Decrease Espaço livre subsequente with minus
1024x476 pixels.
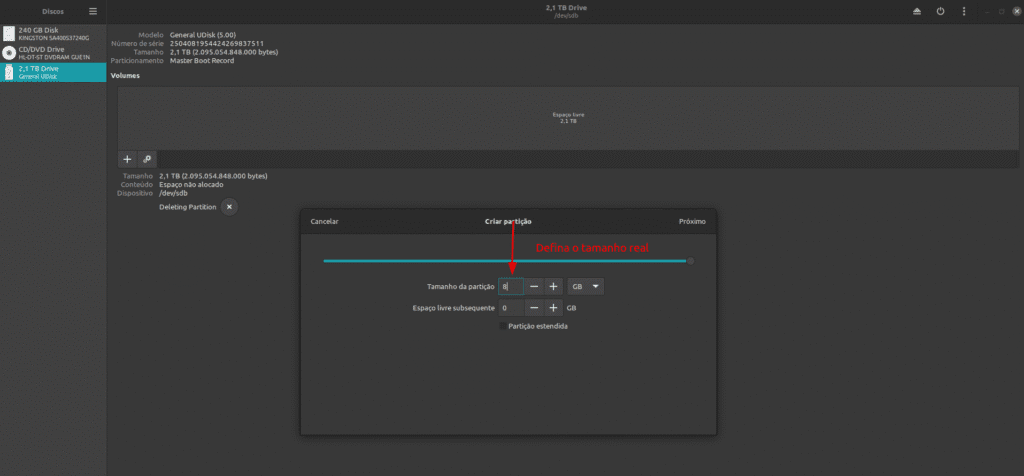(x=534, y=308)
